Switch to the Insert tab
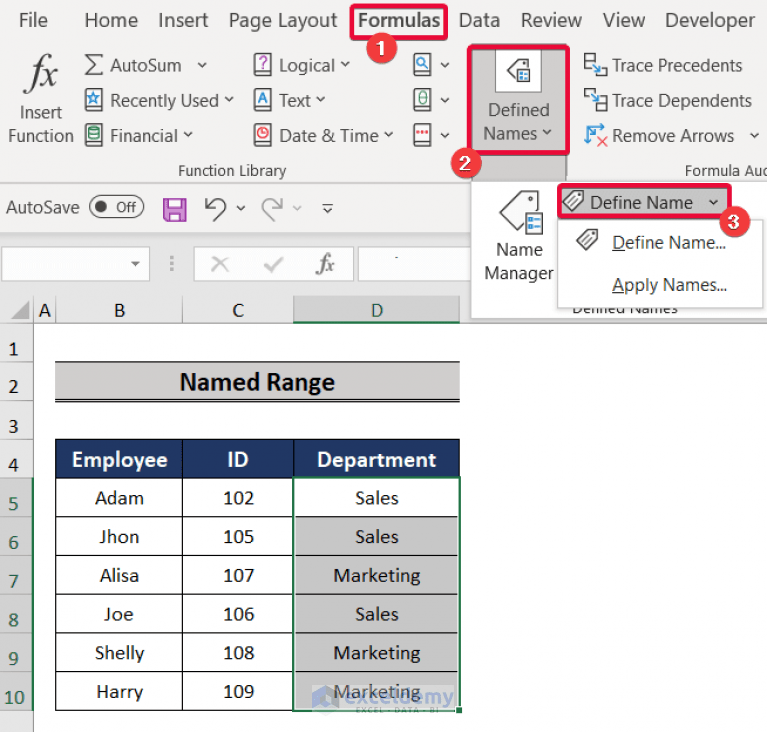The image size is (767, 732). pyautogui.click(x=183, y=21)
